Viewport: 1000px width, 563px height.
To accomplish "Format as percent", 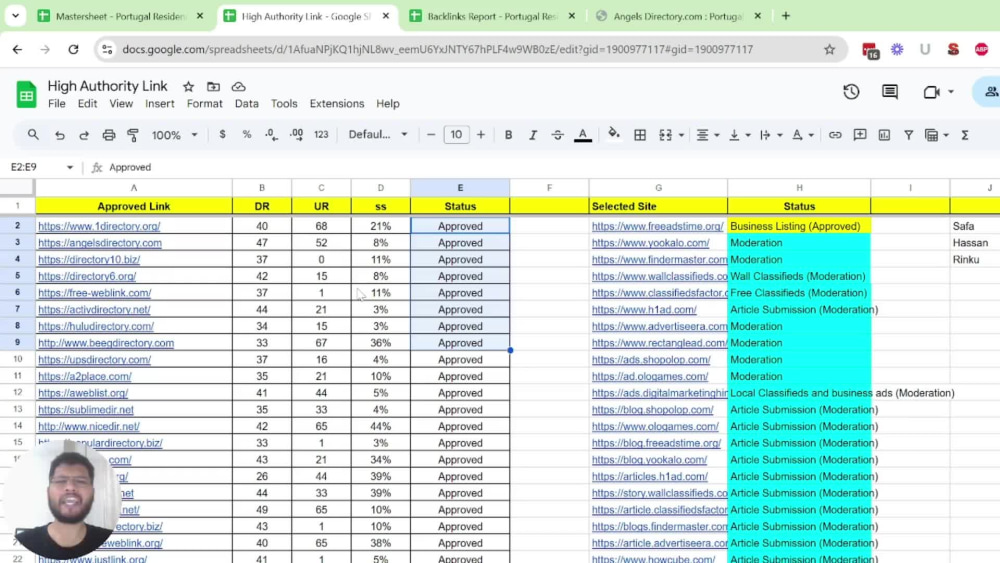I will pyautogui.click(x=246, y=135).
